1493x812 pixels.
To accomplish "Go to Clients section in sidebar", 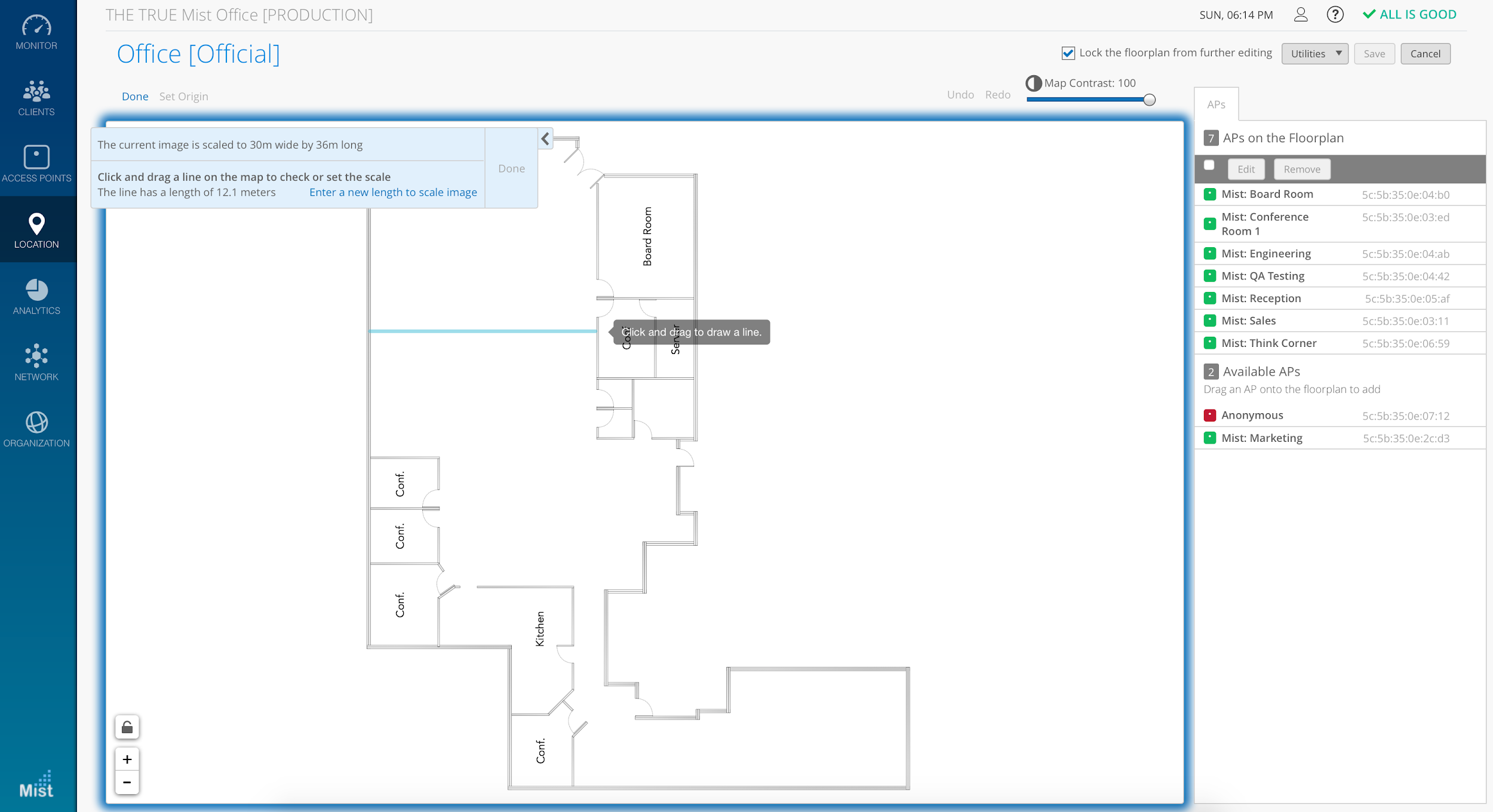I will (36, 92).
